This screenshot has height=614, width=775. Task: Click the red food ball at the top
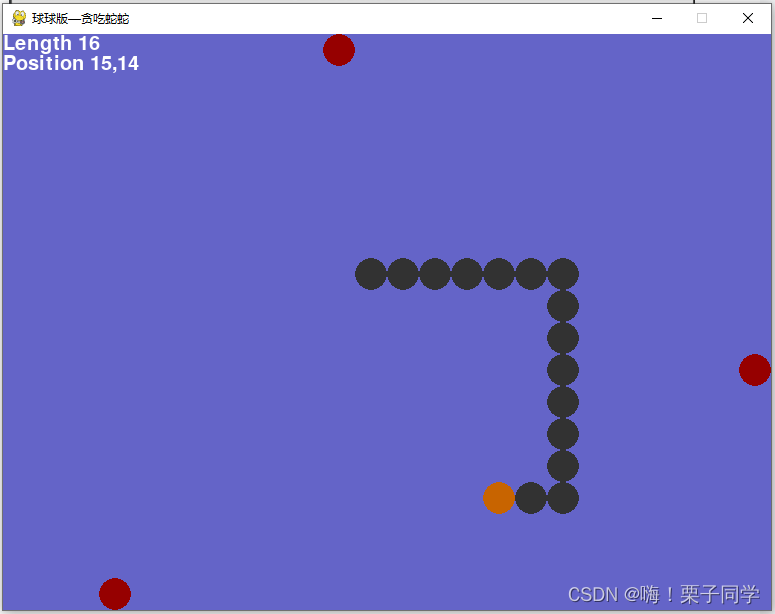(x=339, y=50)
